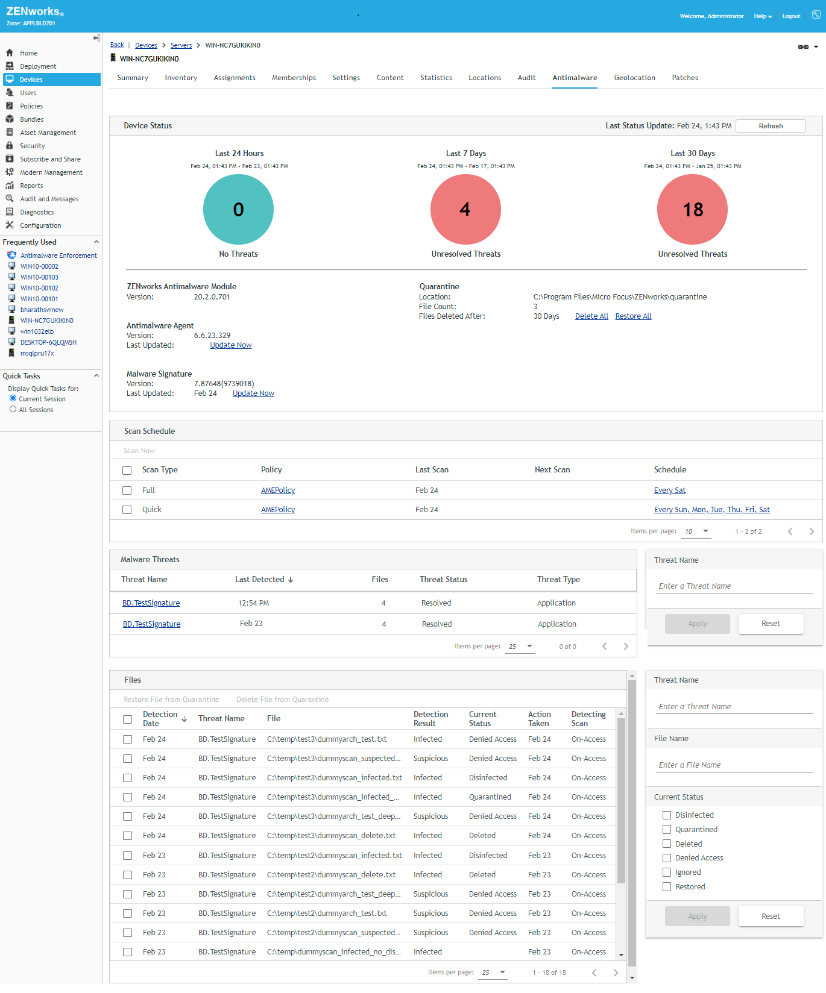This screenshot has width=826, height=993.
Task: Open AMEPolicy link in Full row
Action: pos(278,490)
